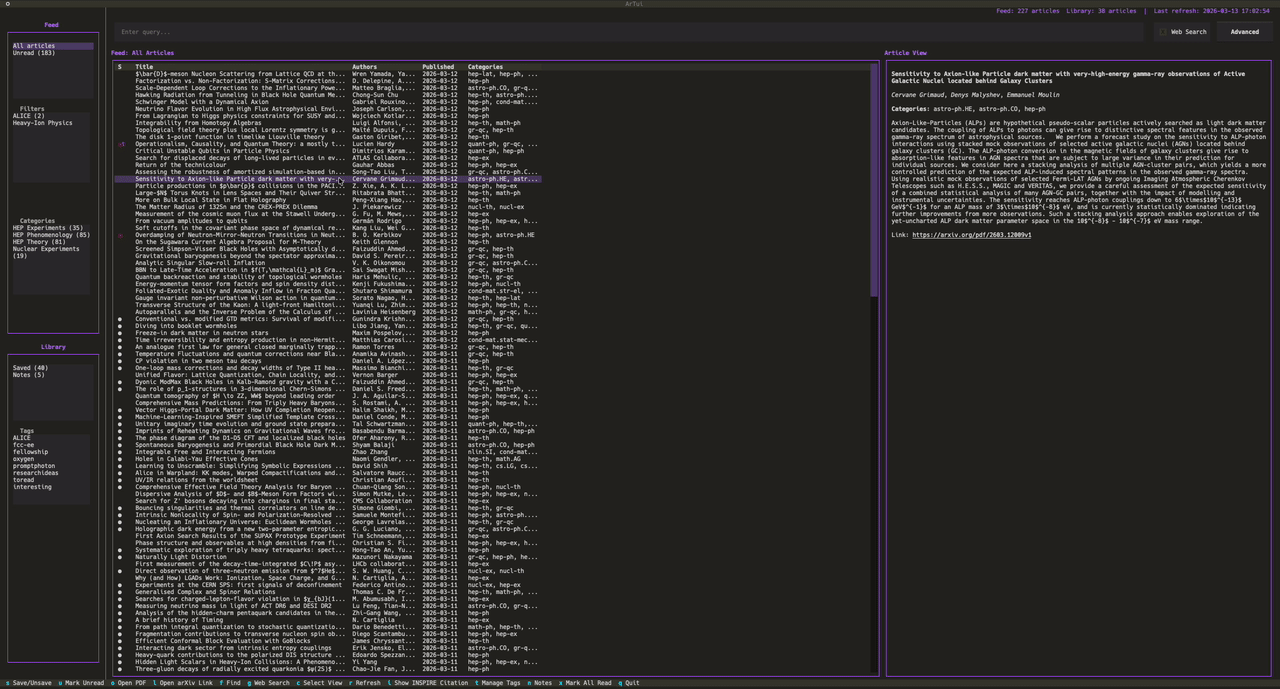Click Open PDF in the bottom shortcut bar
Viewport: 1280px width, 689px height.
tap(131, 683)
